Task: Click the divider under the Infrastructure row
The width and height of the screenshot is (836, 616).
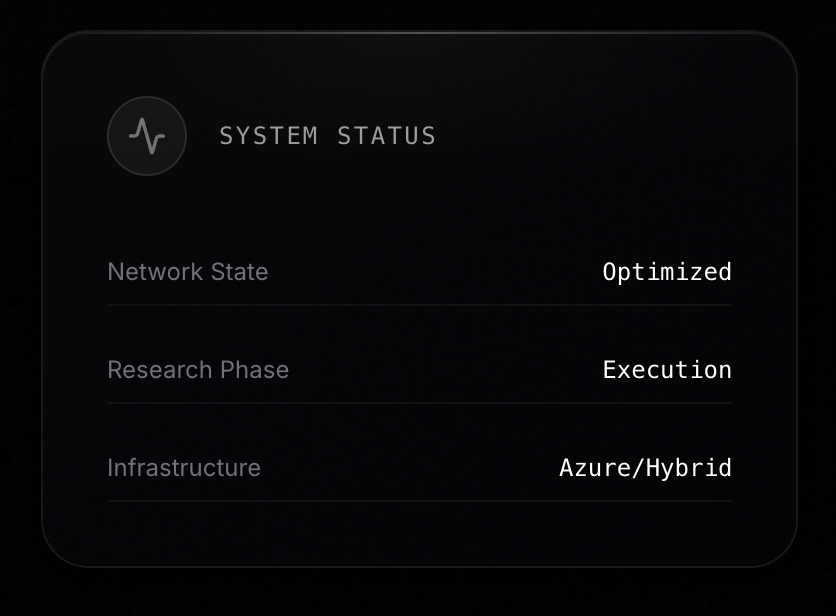Action: click(x=419, y=501)
